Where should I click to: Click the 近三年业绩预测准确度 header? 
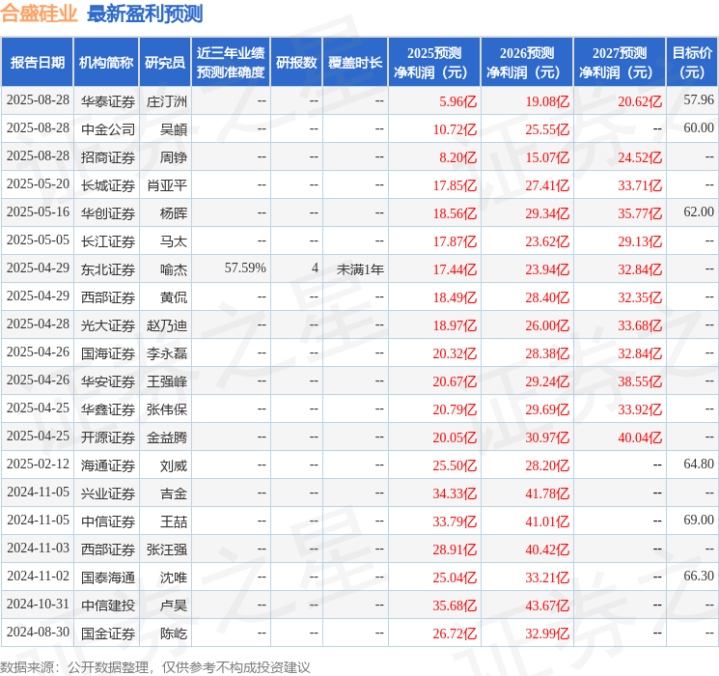tap(231, 62)
